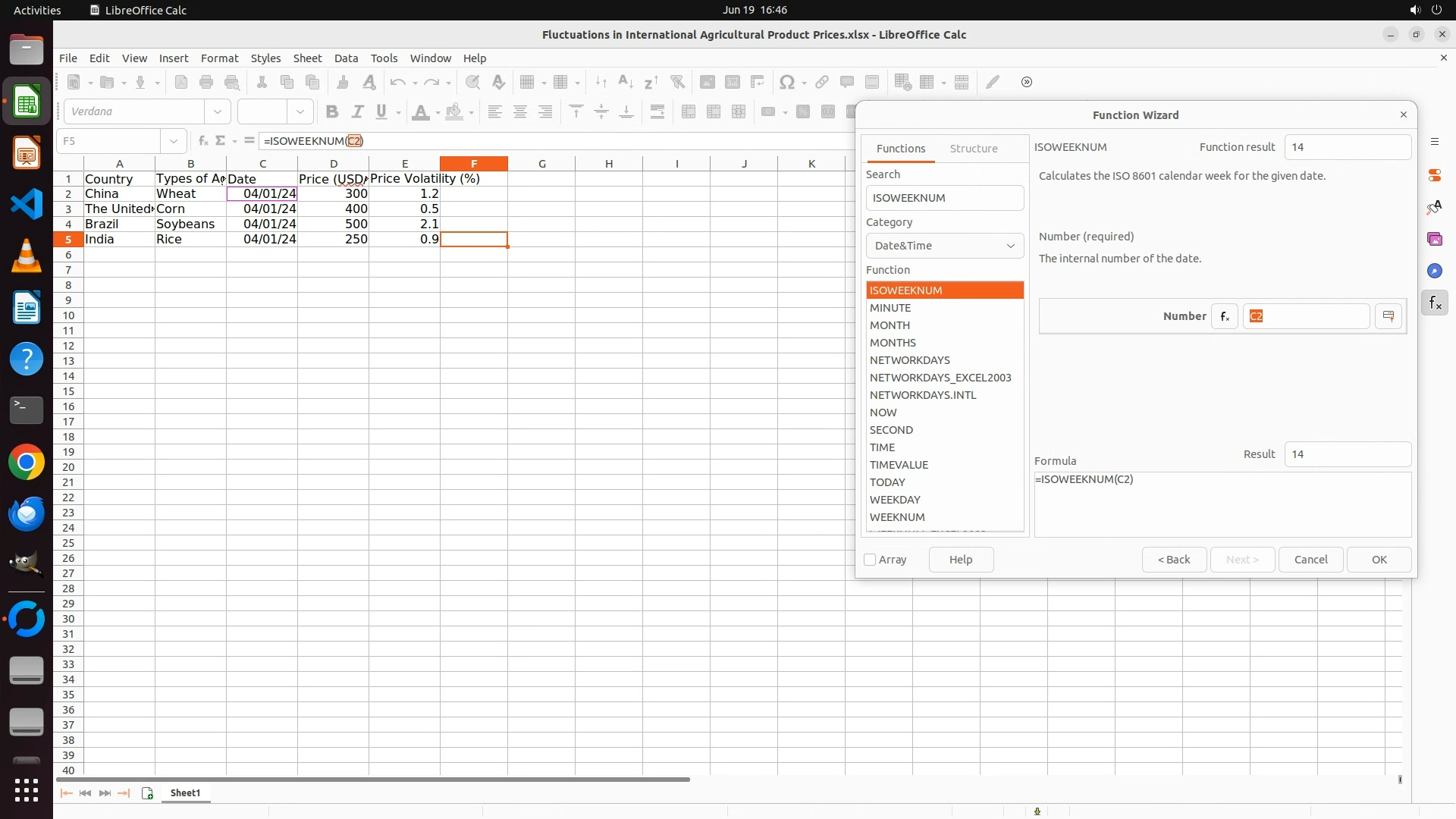Open the Gallery sidebar icon
The height and width of the screenshot is (819, 1456).
pos(1435,240)
